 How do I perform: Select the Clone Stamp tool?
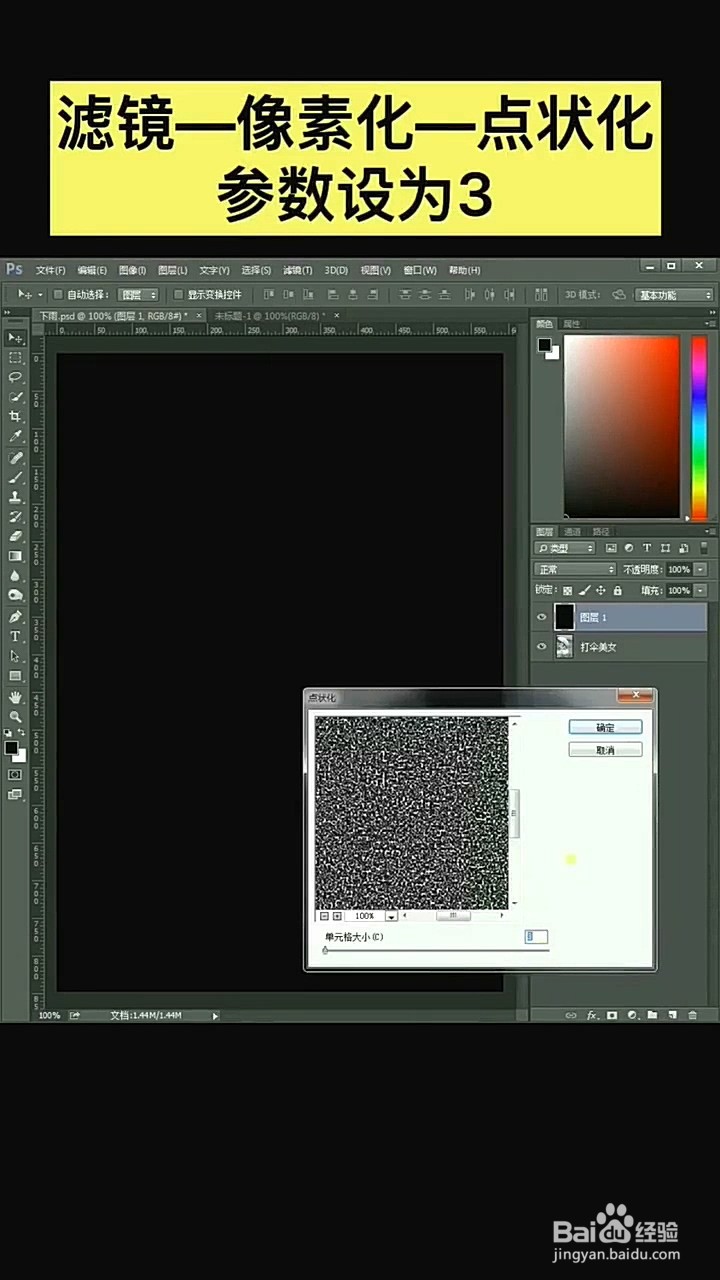15,497
